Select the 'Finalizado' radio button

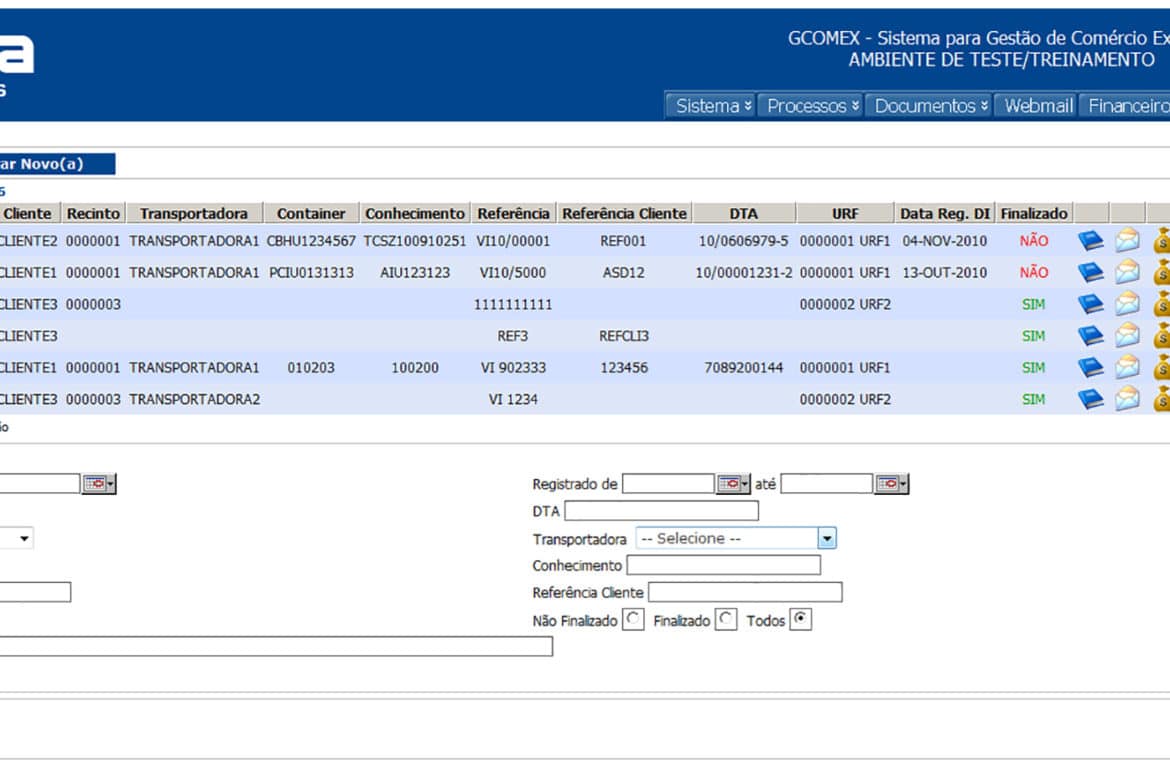[725, 620]
